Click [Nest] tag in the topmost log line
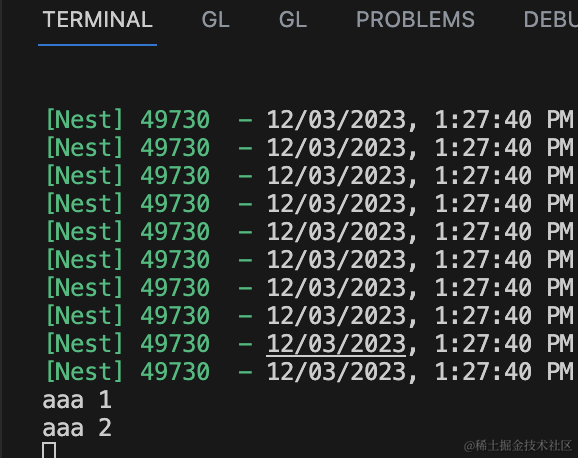 [x=84, y=120]
